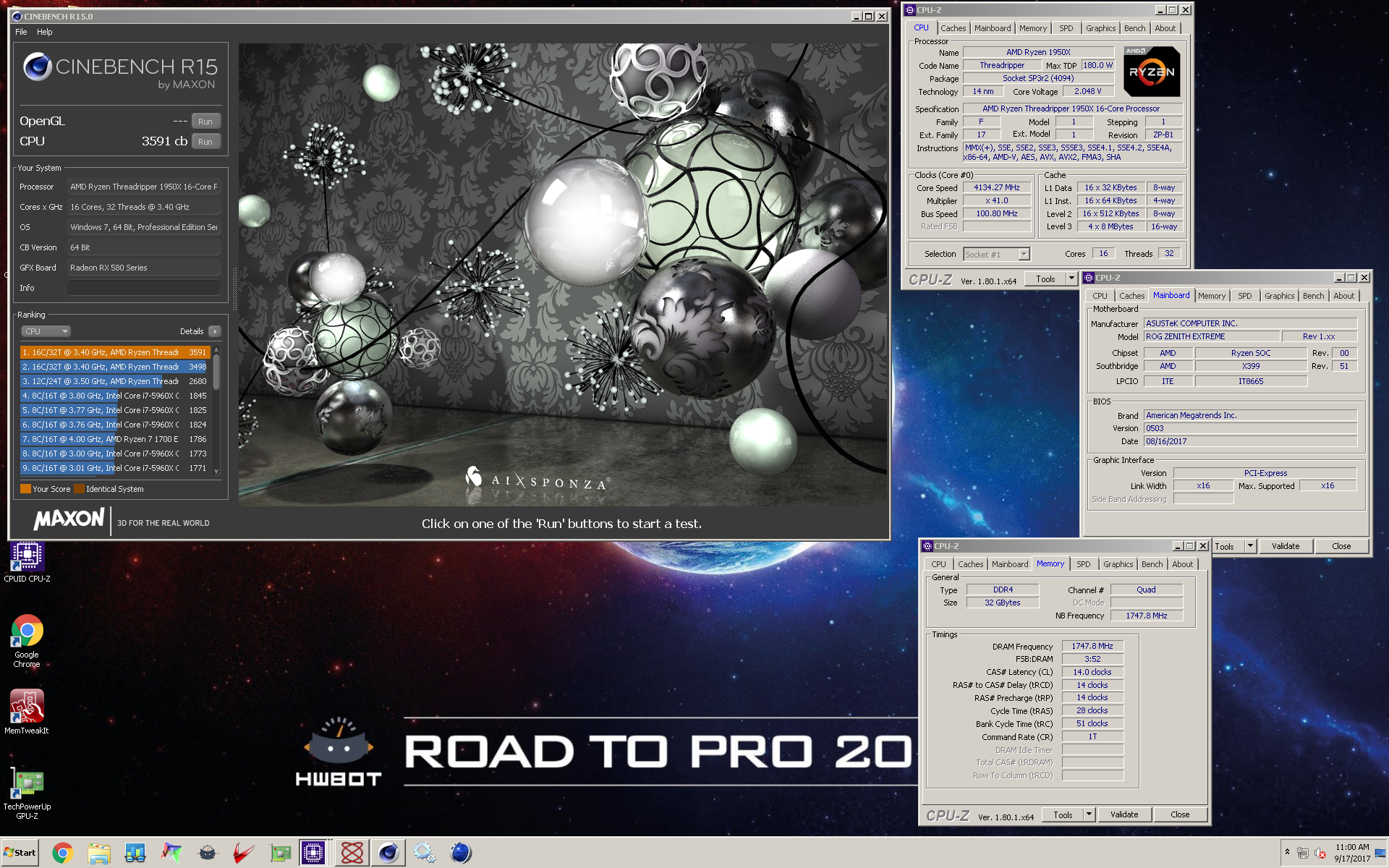The width and height of the screenshot is (1389, 868).
Task: Click the ROG ZENITH EXTREME model field
Action: 1211,336
